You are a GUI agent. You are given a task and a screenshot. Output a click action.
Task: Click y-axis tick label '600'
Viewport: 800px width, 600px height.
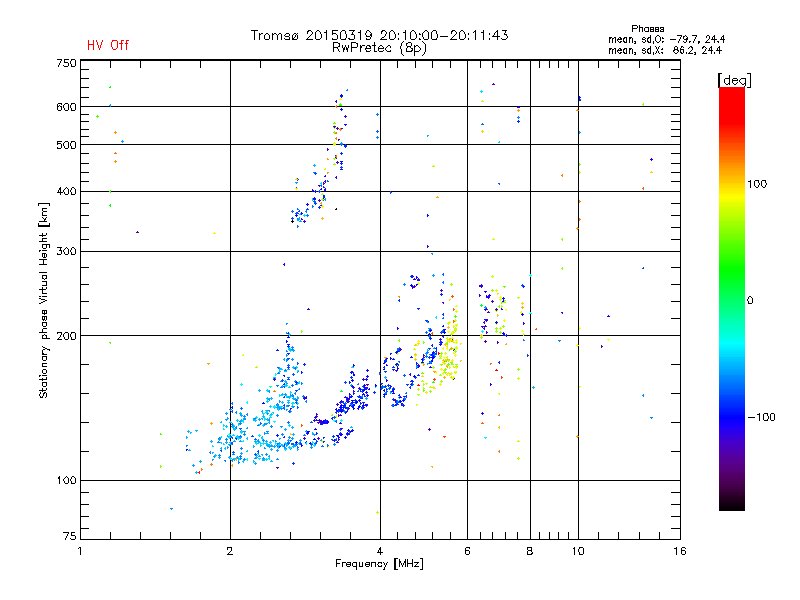66,107
